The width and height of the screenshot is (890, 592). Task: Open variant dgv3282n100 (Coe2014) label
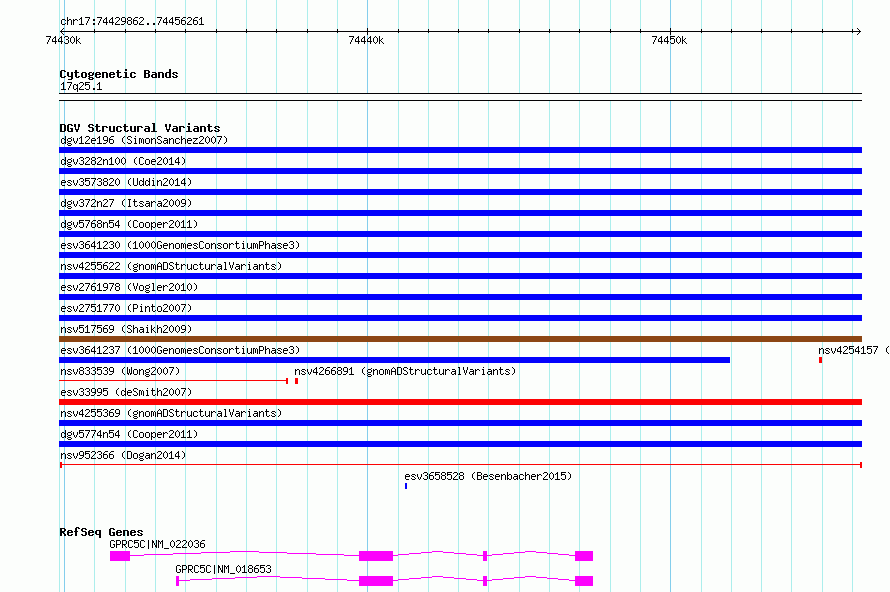(123, 161)
